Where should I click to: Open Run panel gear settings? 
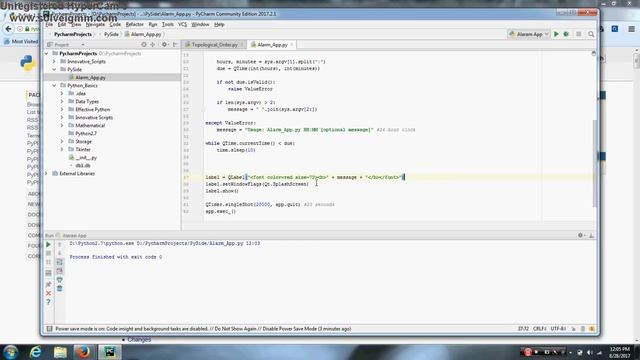[581, 236]
